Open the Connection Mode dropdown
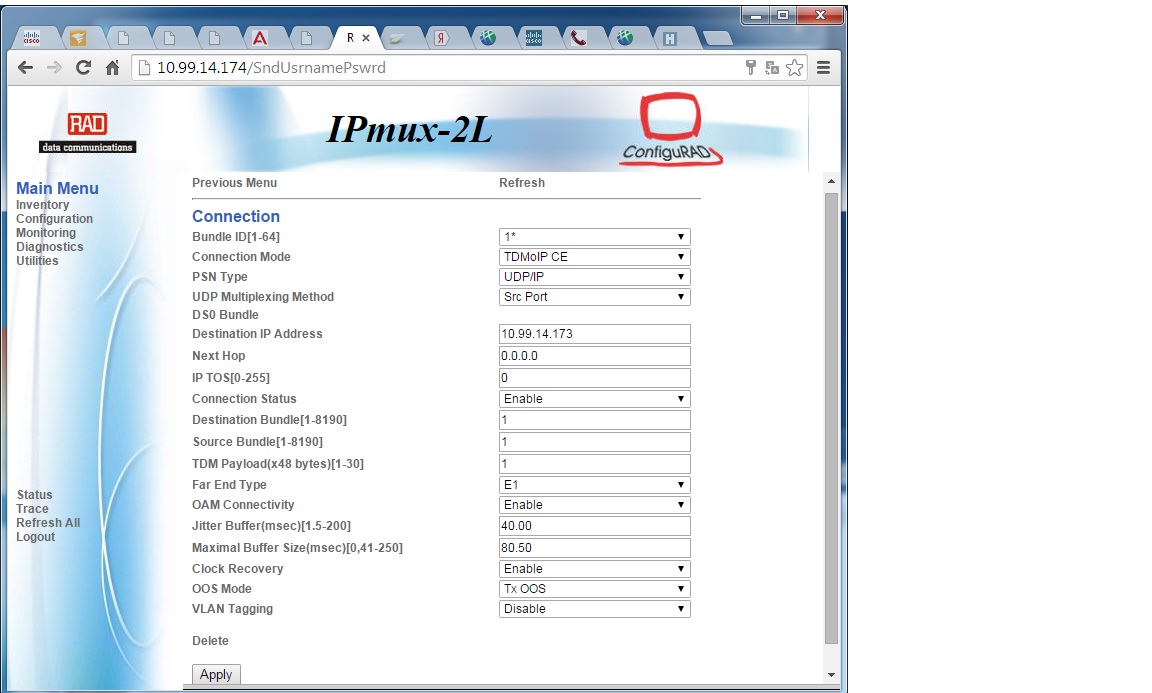 click(594, 256)
